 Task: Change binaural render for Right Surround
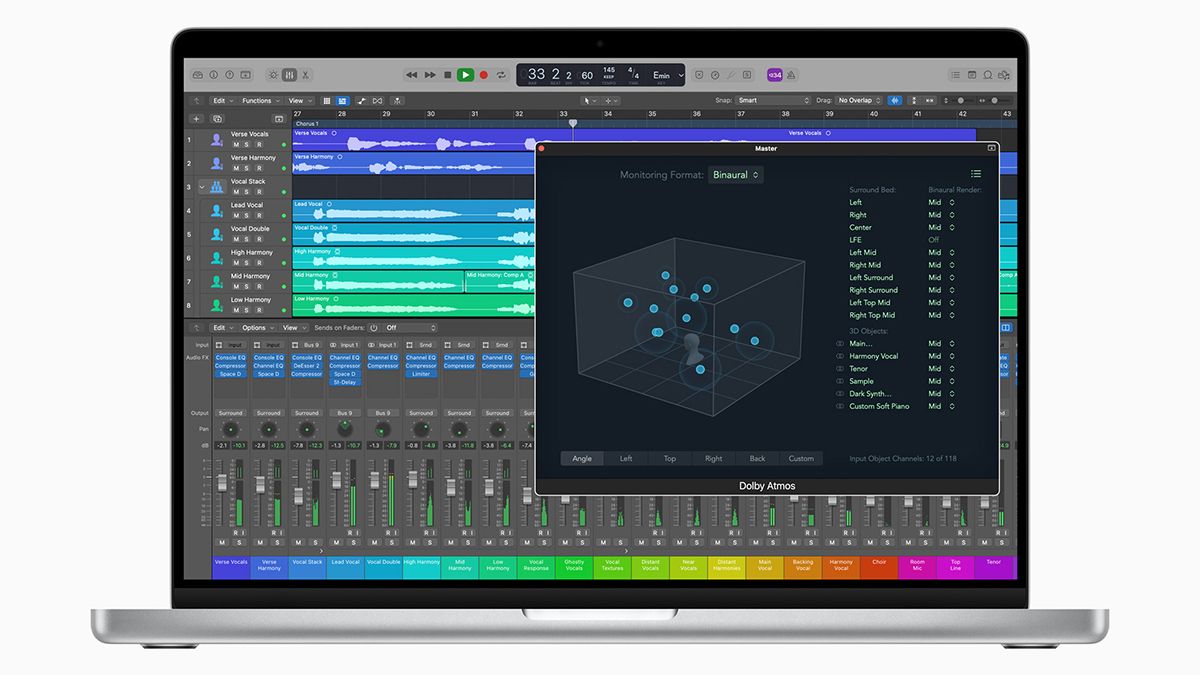(941, 290)
